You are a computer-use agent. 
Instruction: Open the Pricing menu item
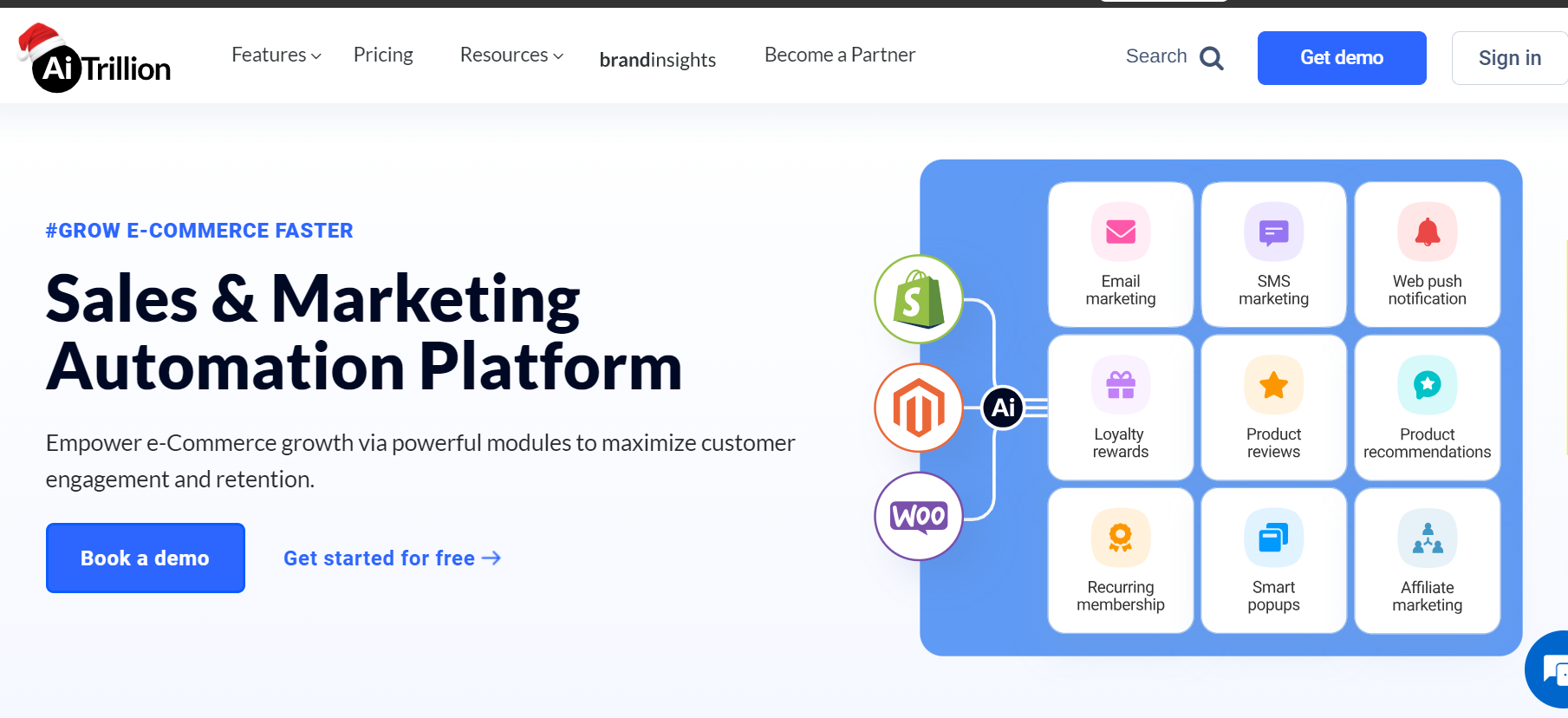pos(383,55)
